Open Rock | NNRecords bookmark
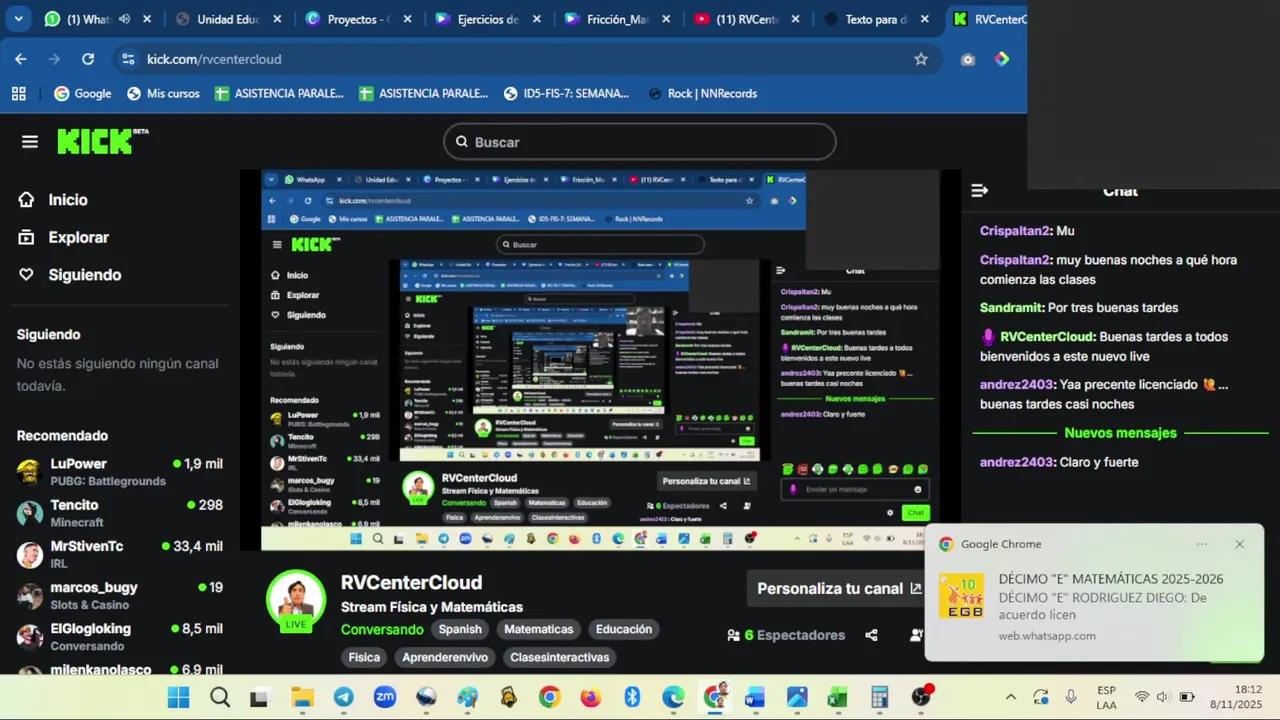This screenshot has height=720, width=1280. pyautogui.click(x=703, y=93)
